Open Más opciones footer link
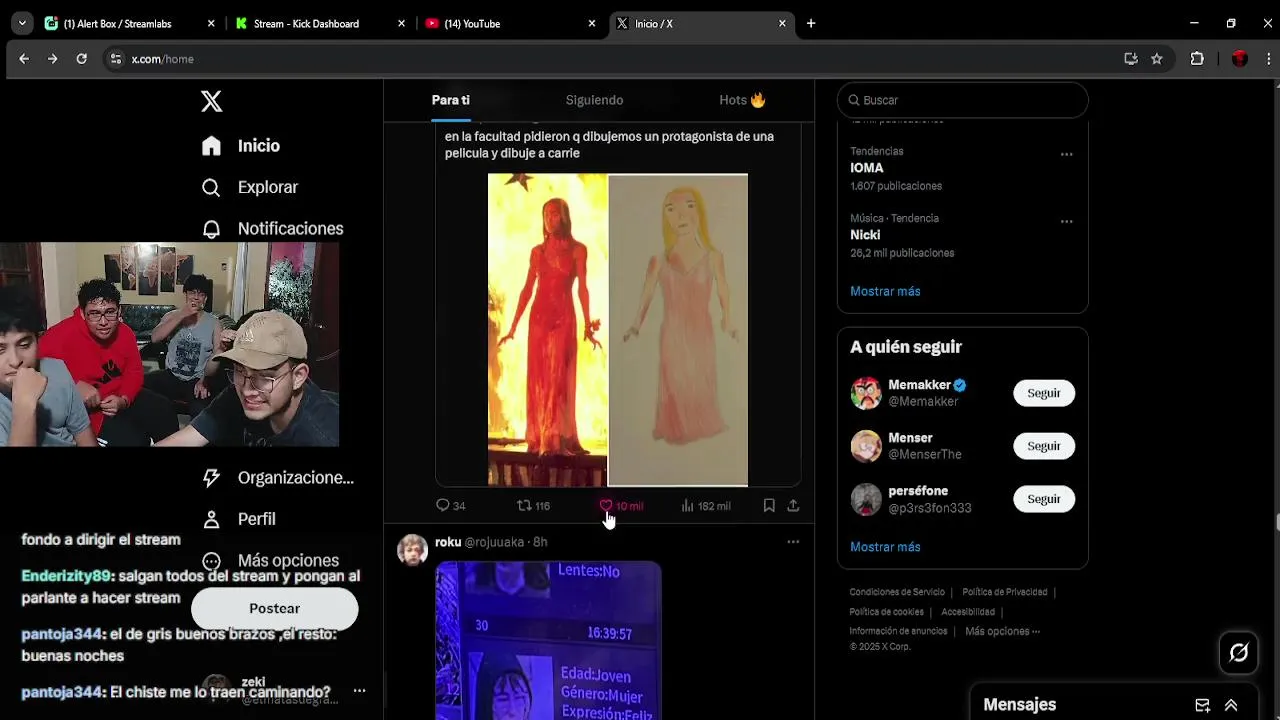This screenshot has height=720, width=1280. click(1002, 631)
